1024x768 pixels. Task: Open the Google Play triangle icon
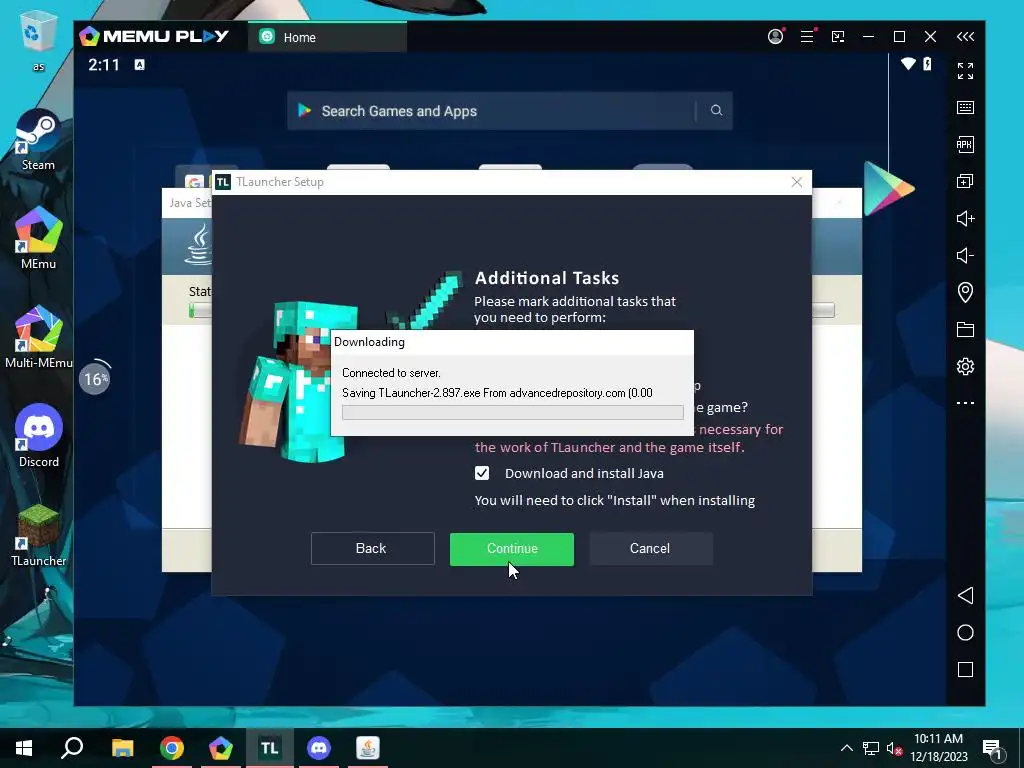(x=888, y=189)
